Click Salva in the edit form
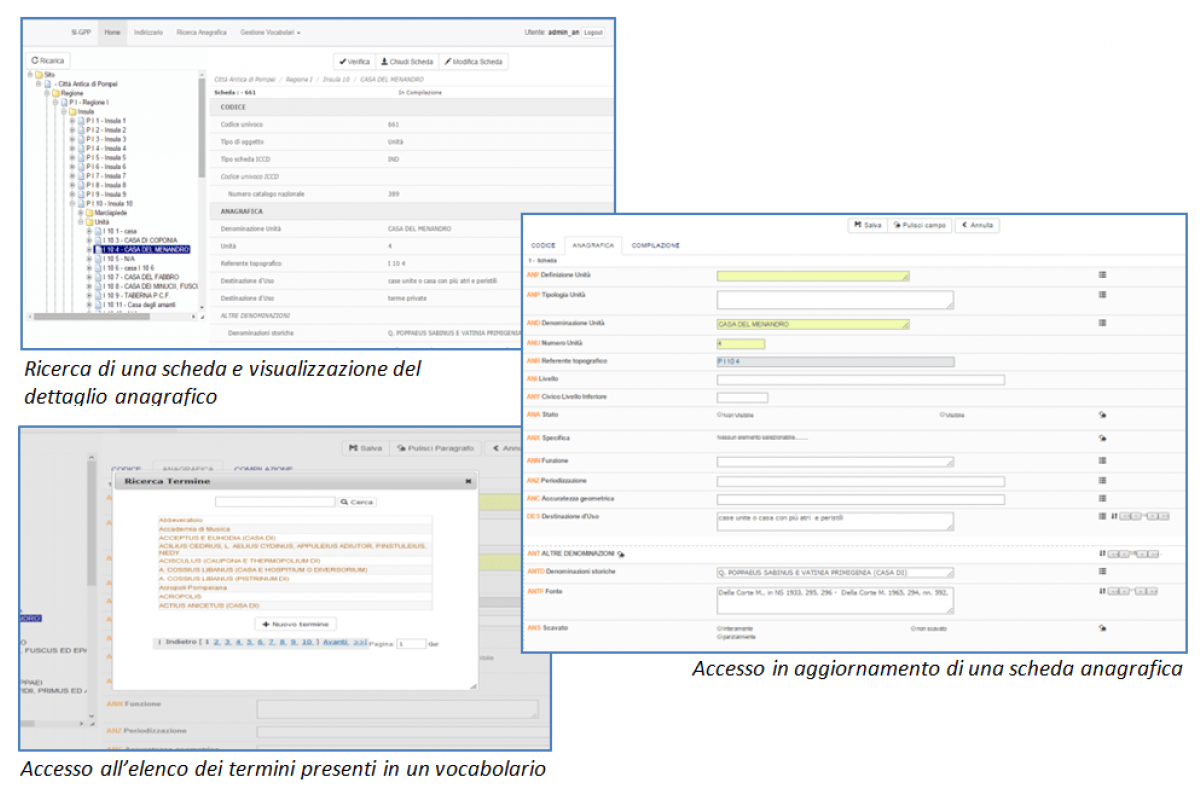The height and width of the screenshot is (800, 1200). 868,225
